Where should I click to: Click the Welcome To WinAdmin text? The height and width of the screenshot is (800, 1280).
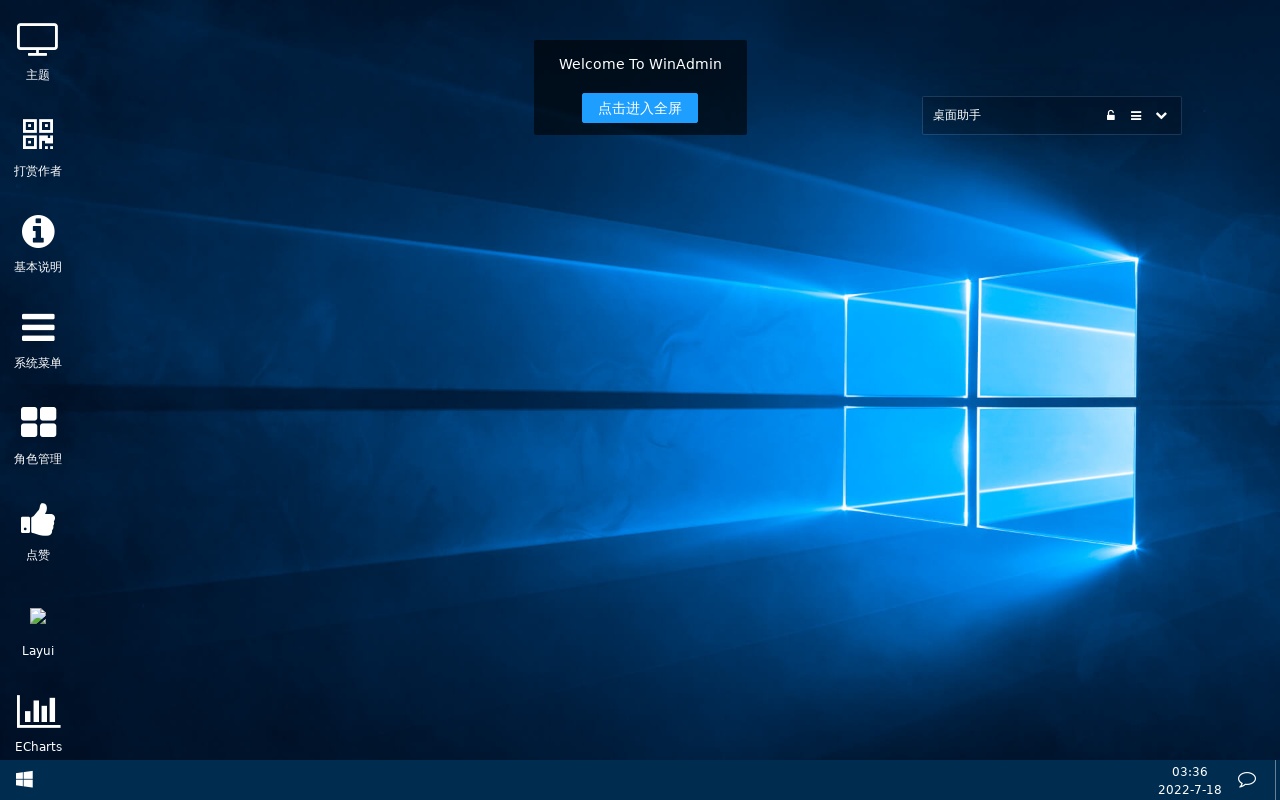640,64
